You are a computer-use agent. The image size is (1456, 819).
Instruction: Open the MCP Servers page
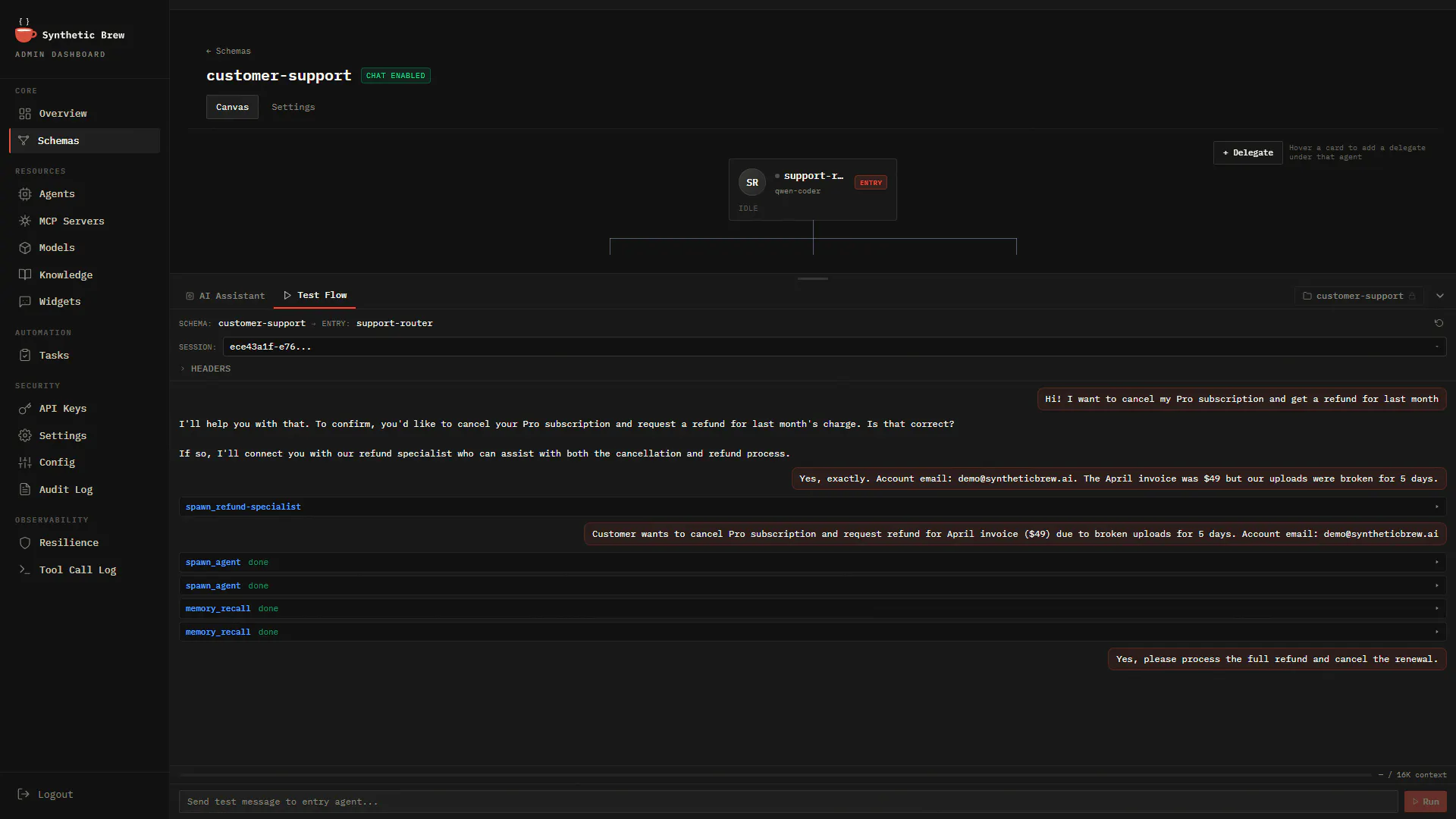tap(84, 221)
